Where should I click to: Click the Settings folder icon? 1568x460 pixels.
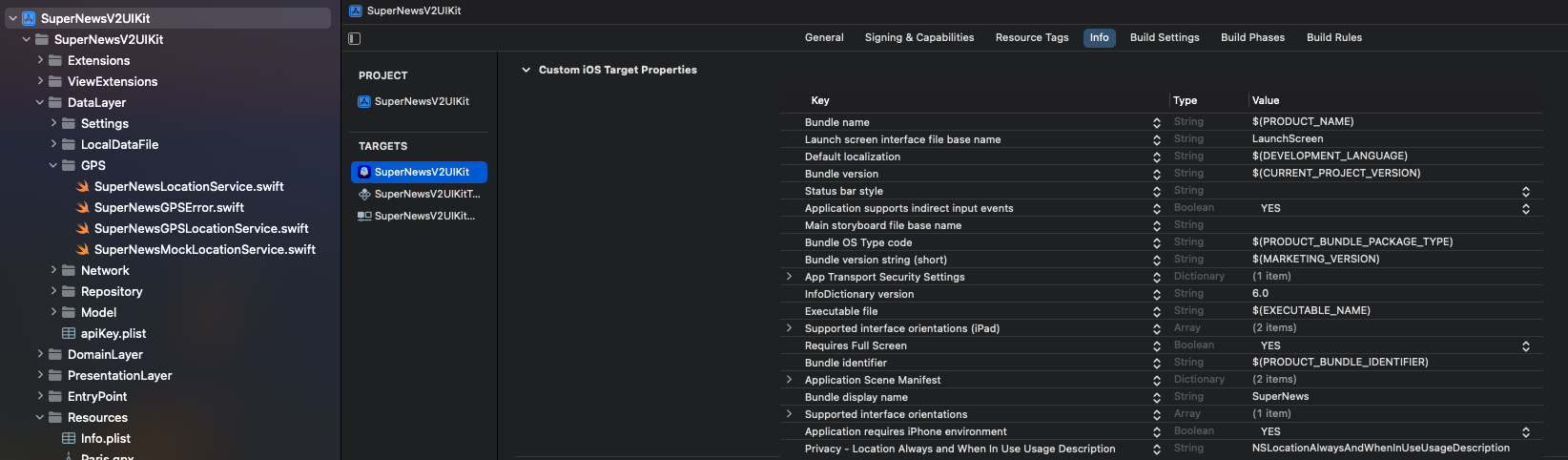click(x=69, y=123)
